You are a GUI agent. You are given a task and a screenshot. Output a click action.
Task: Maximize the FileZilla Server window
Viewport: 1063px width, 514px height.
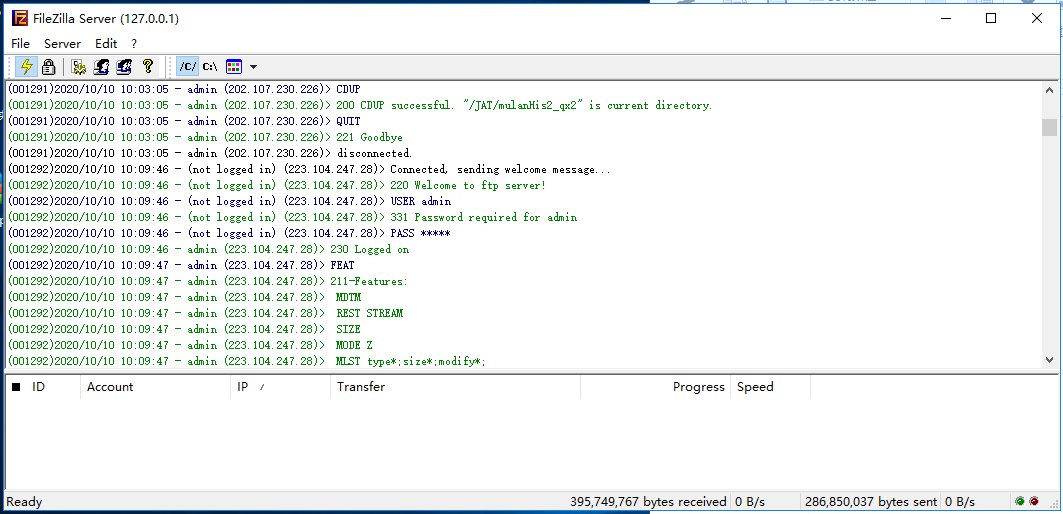pos(990,18)
